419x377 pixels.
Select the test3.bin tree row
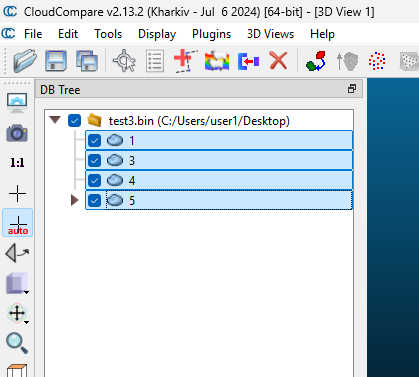coord(199,121)
